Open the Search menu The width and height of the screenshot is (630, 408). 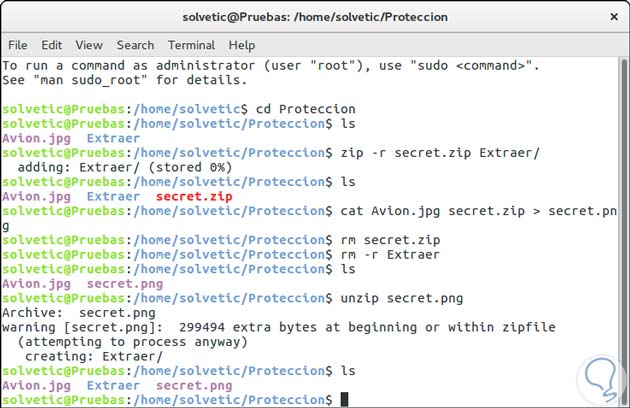coord(135,45)
